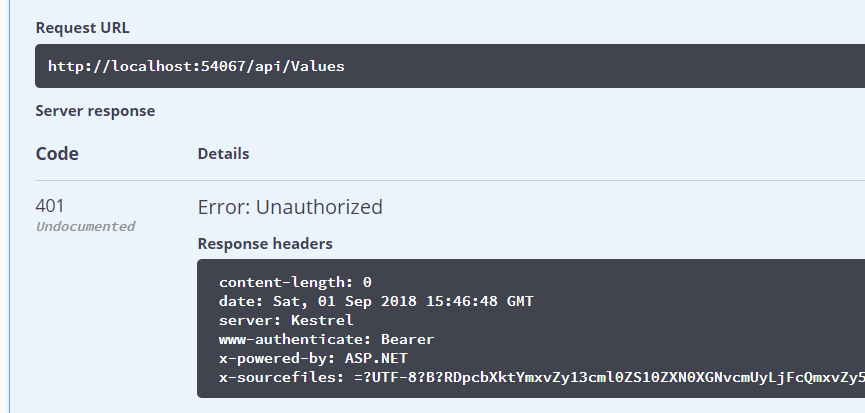Click the Error: Unauthorized message

[290, 207]
